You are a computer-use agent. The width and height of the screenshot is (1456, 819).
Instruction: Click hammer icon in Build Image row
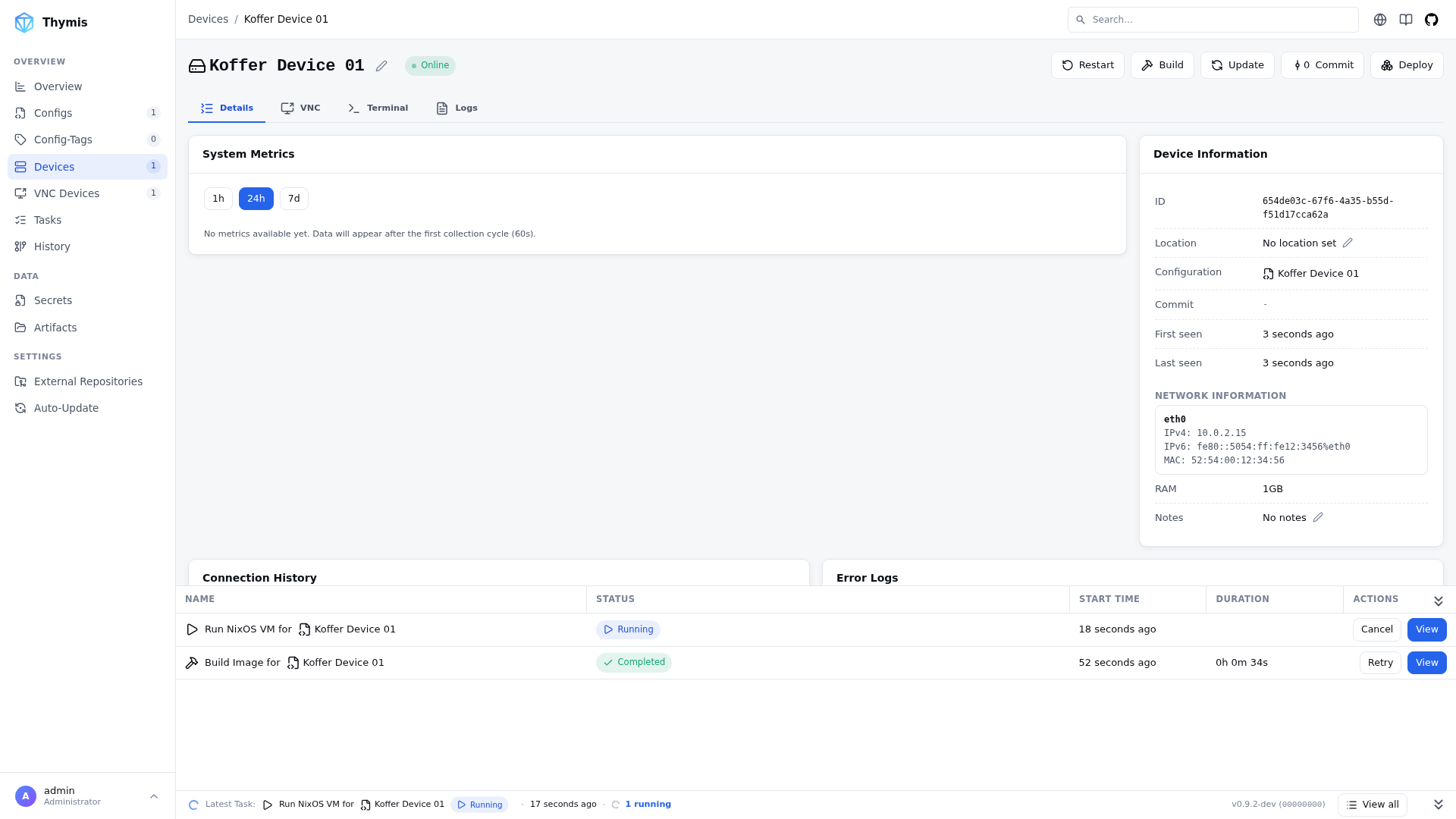(192, 663)
